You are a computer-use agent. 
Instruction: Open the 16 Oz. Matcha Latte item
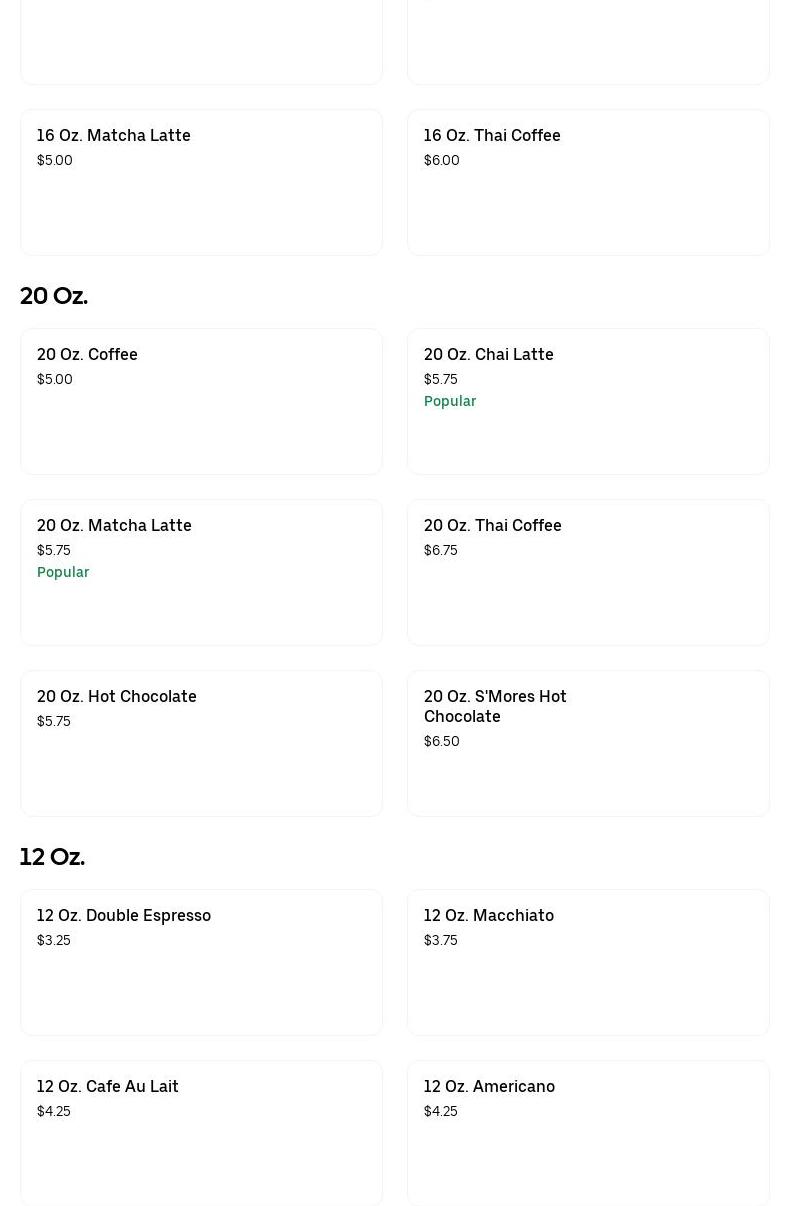point(201,182)
